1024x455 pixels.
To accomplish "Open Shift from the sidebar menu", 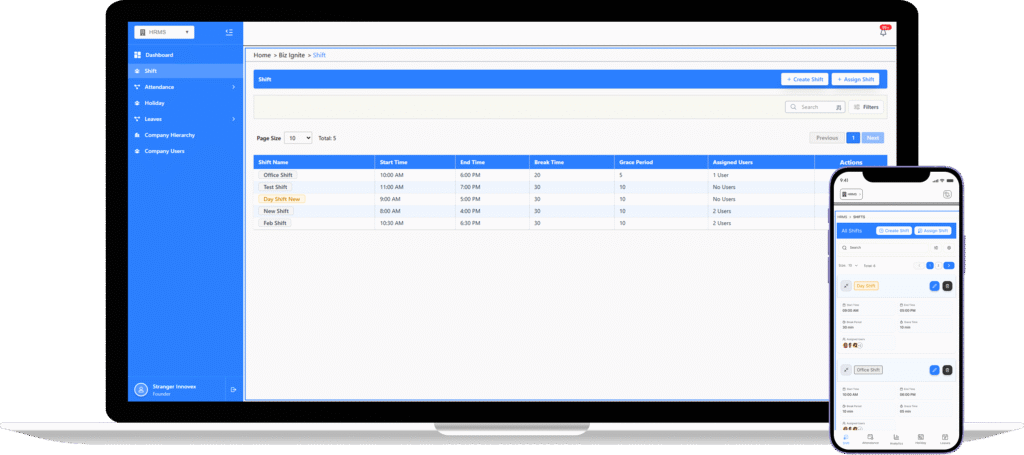I will point(150,71).
